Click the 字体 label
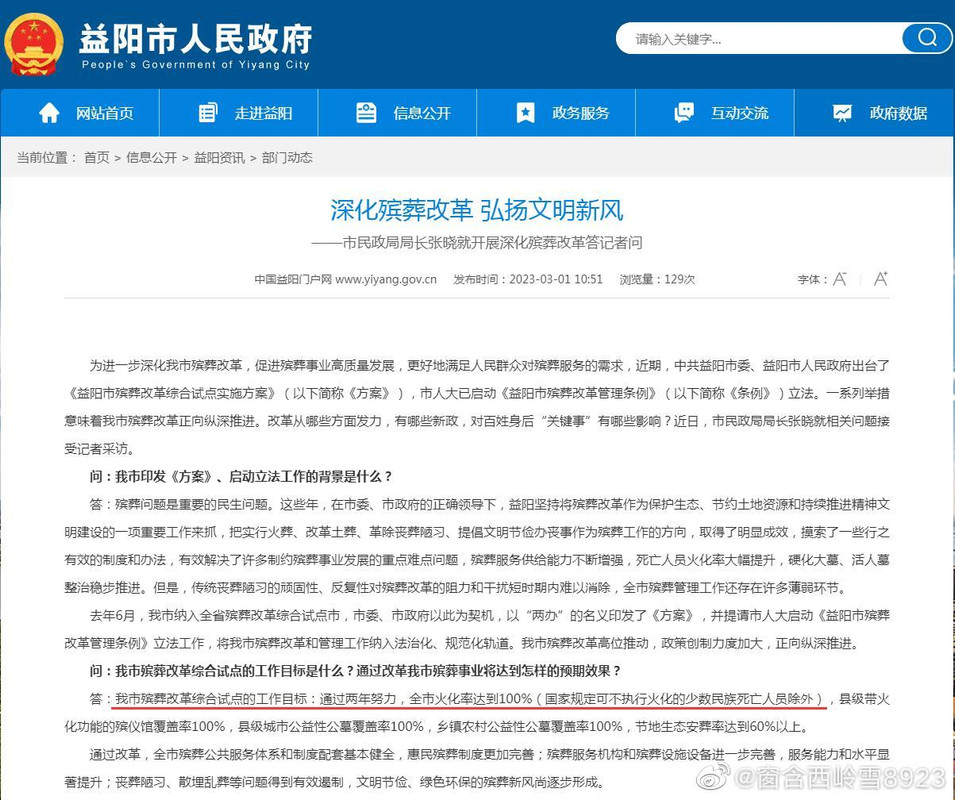The image size is (955, 800). pyautogui.click(x=812, y=279)
